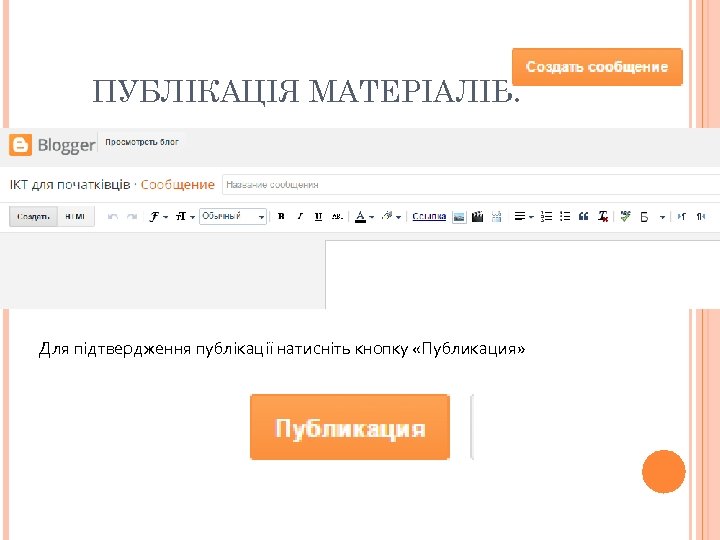Apply strikethrough formatting

pos(337,217)
